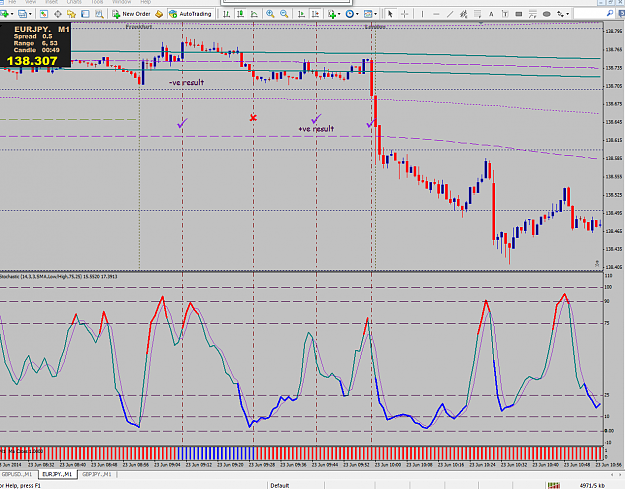Screen dimensions: 625x489
Task: Switch to the GBPUSD.,M1 chart tab
Action: (17, 474)
